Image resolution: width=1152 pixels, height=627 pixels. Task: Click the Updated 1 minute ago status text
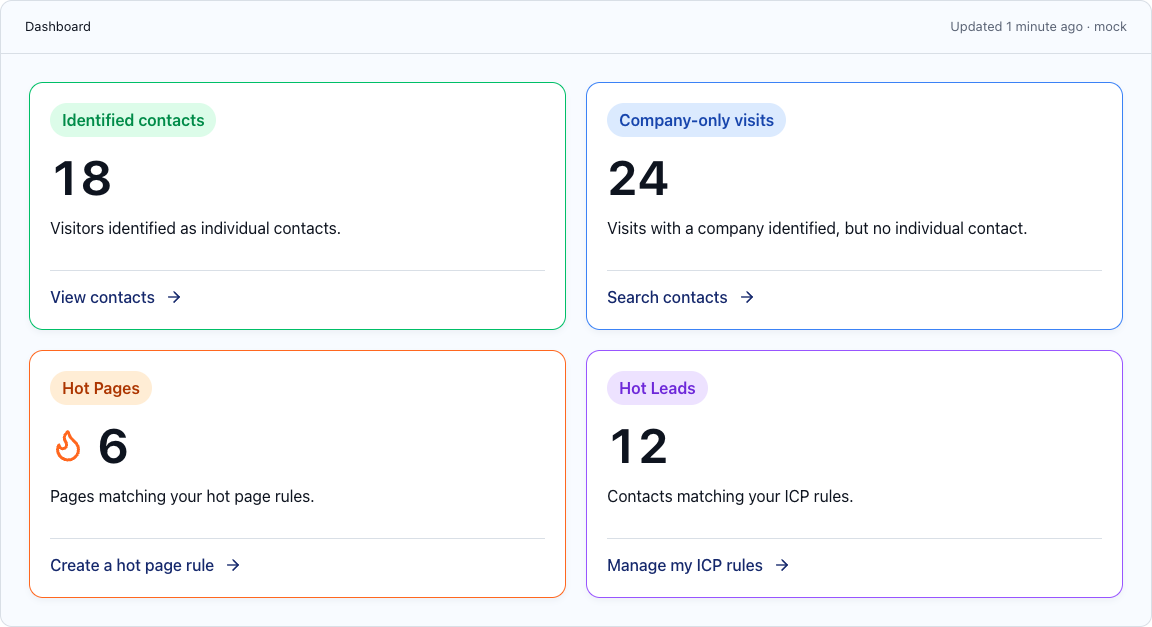[1038, 26]
